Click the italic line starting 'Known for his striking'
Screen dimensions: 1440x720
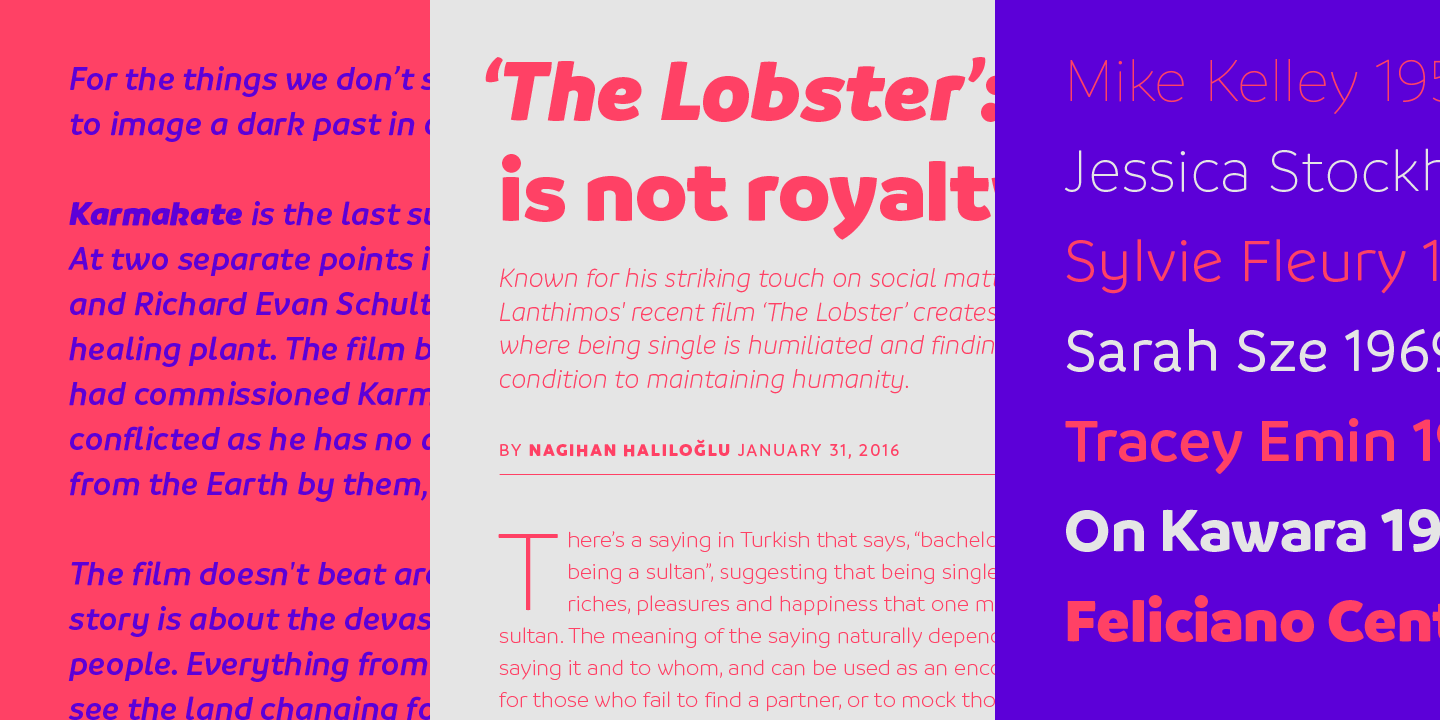(746, 278)
